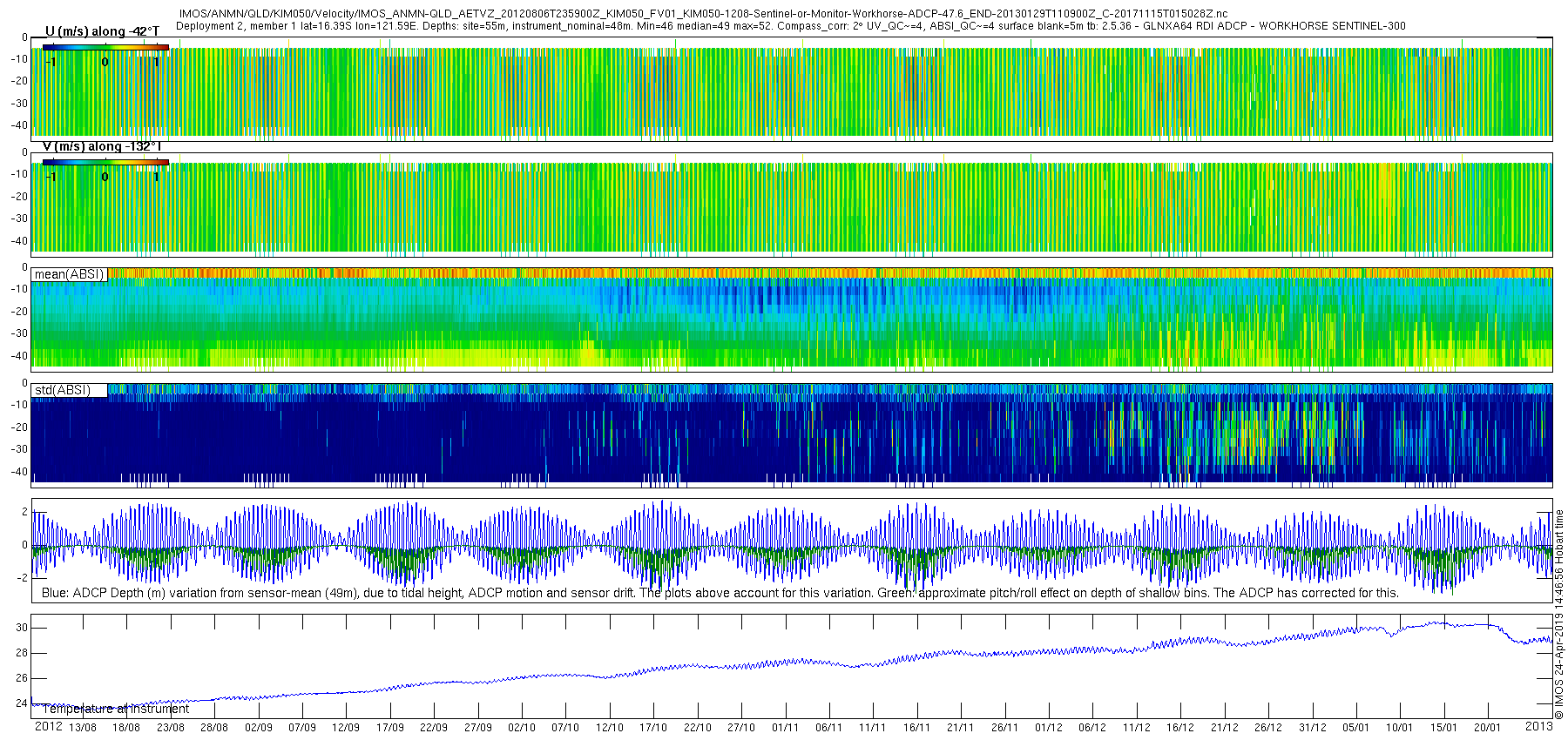Viewport: 1568px width, 740px height.
Task: Click the 28 tick on temperature axis
Action: click(22, 653)
